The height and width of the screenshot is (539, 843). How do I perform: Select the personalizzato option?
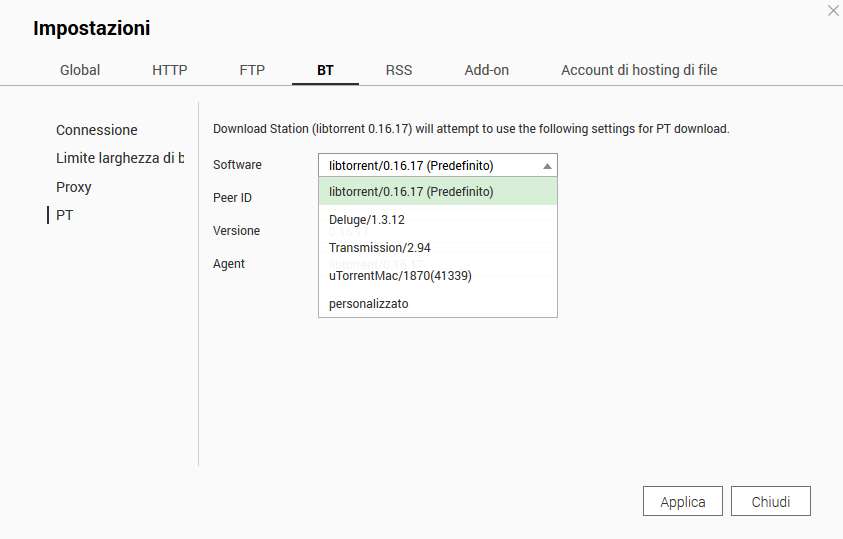click(437, 303)
